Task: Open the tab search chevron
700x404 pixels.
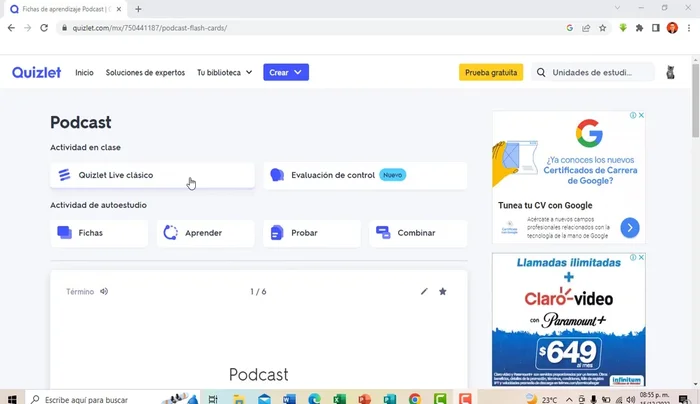Action: tap(617, 8)
